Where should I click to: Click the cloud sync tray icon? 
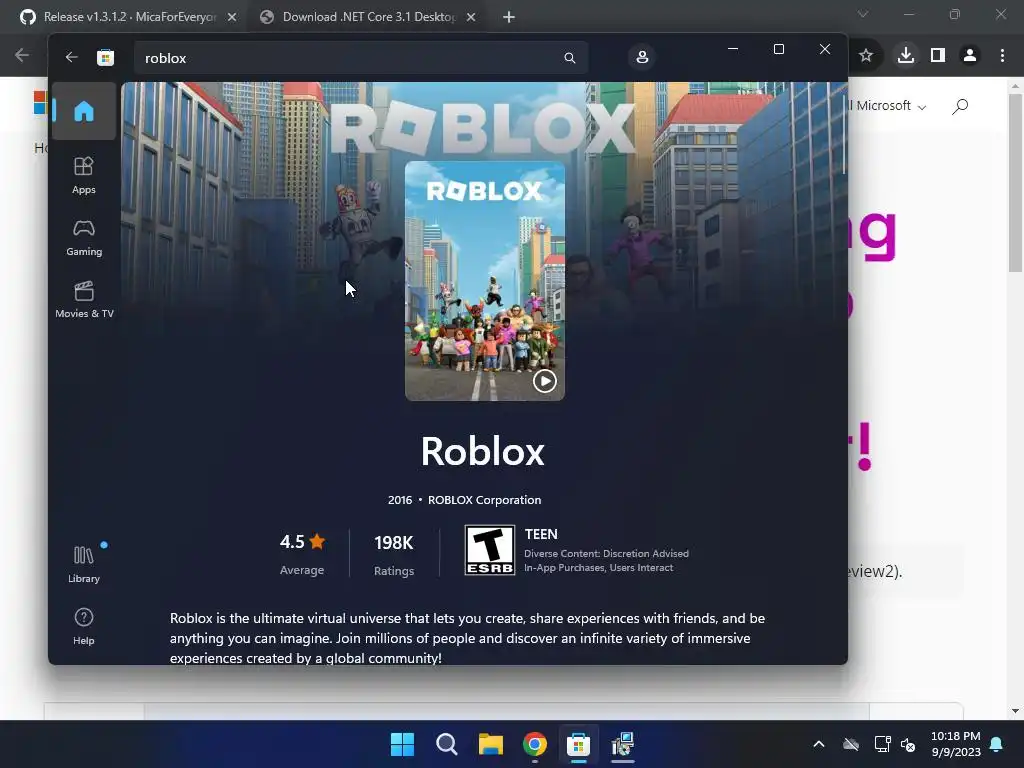click(851, 744)
